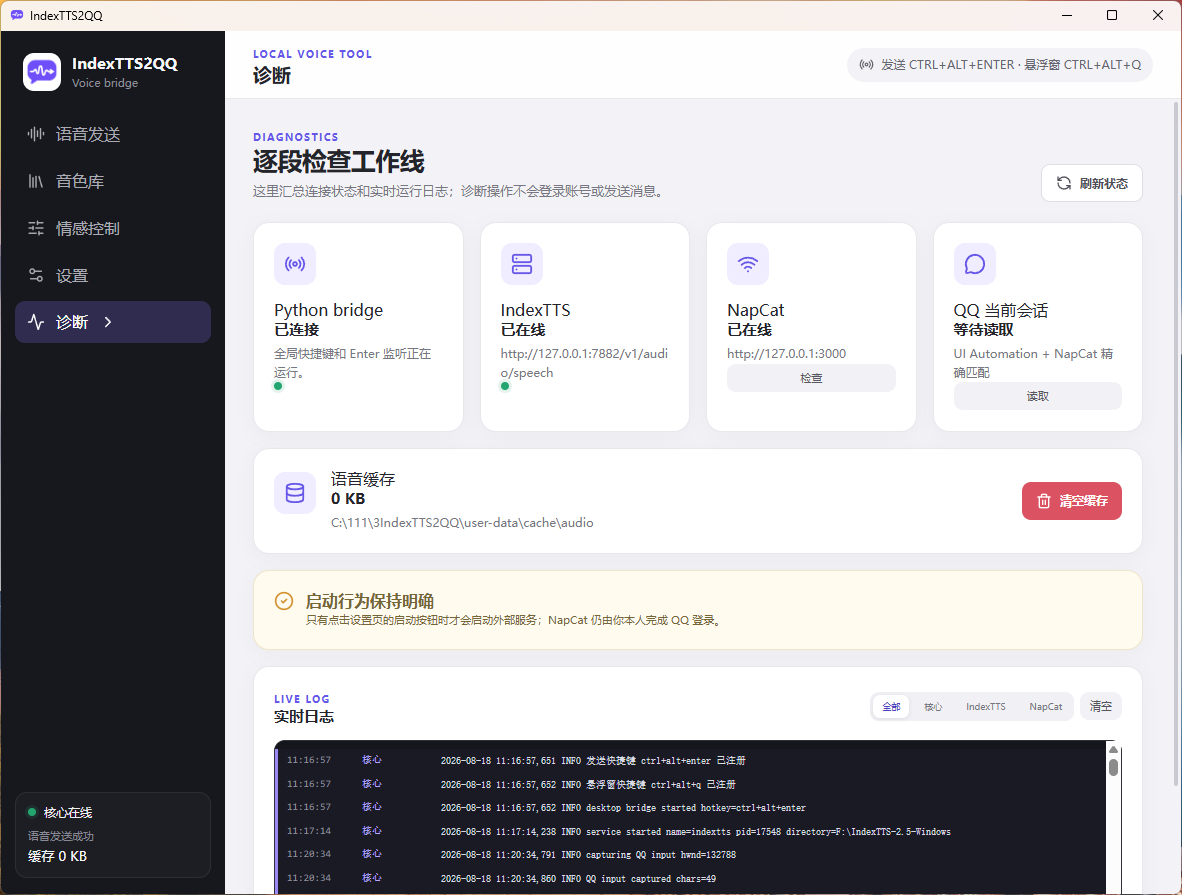Open the 音色库 page
Viewport: 1182px width, 895px height.
113,181
